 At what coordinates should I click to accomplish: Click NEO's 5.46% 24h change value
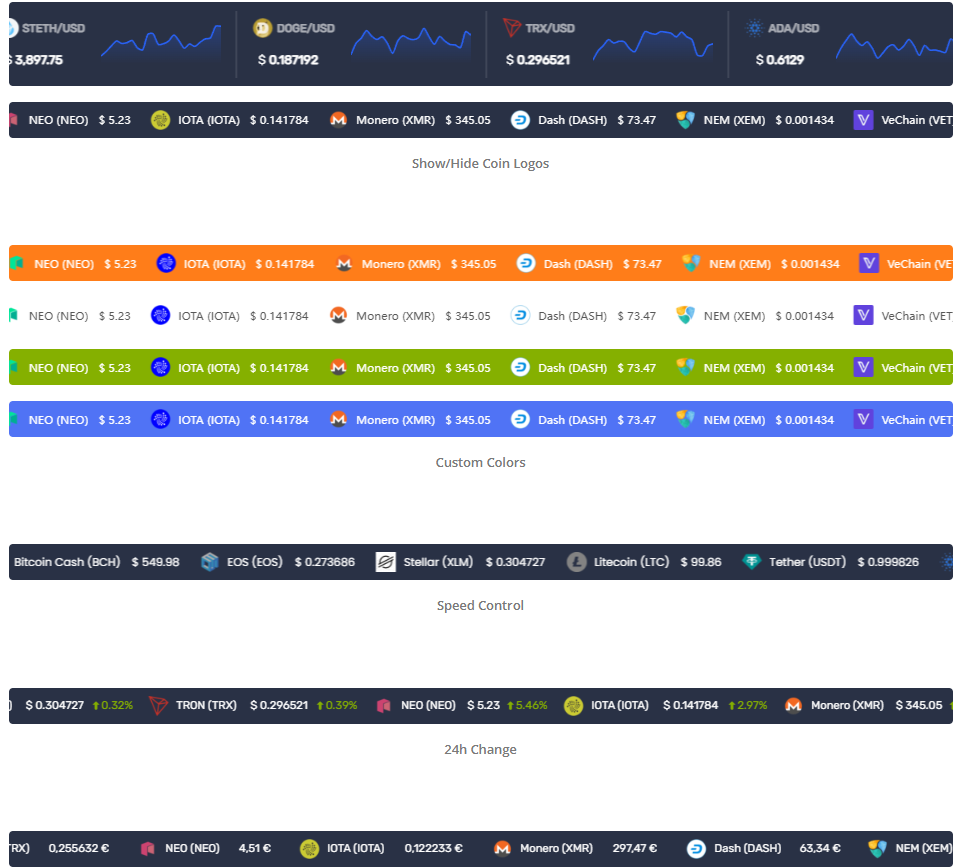tap(530, 705)
